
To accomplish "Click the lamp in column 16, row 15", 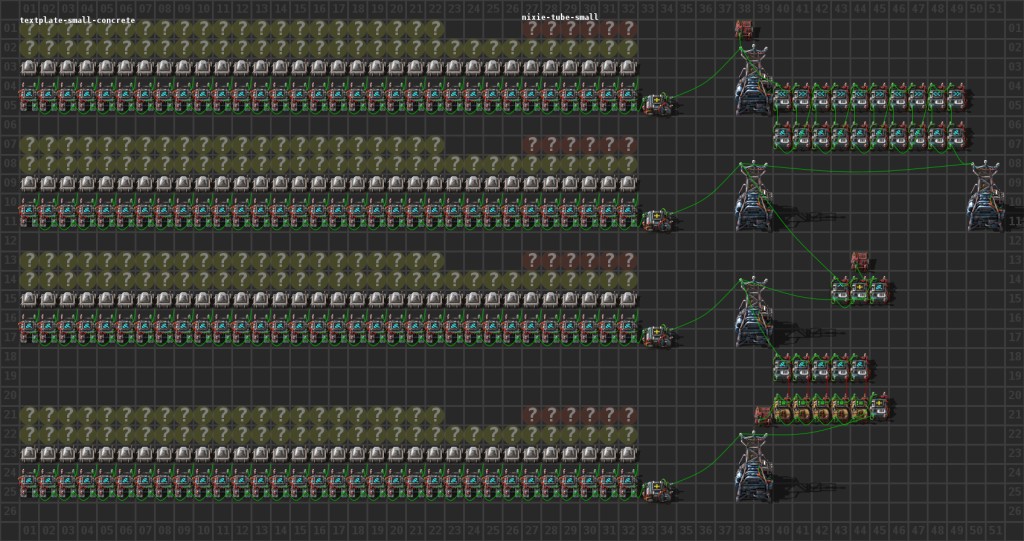I will [319, 299].
